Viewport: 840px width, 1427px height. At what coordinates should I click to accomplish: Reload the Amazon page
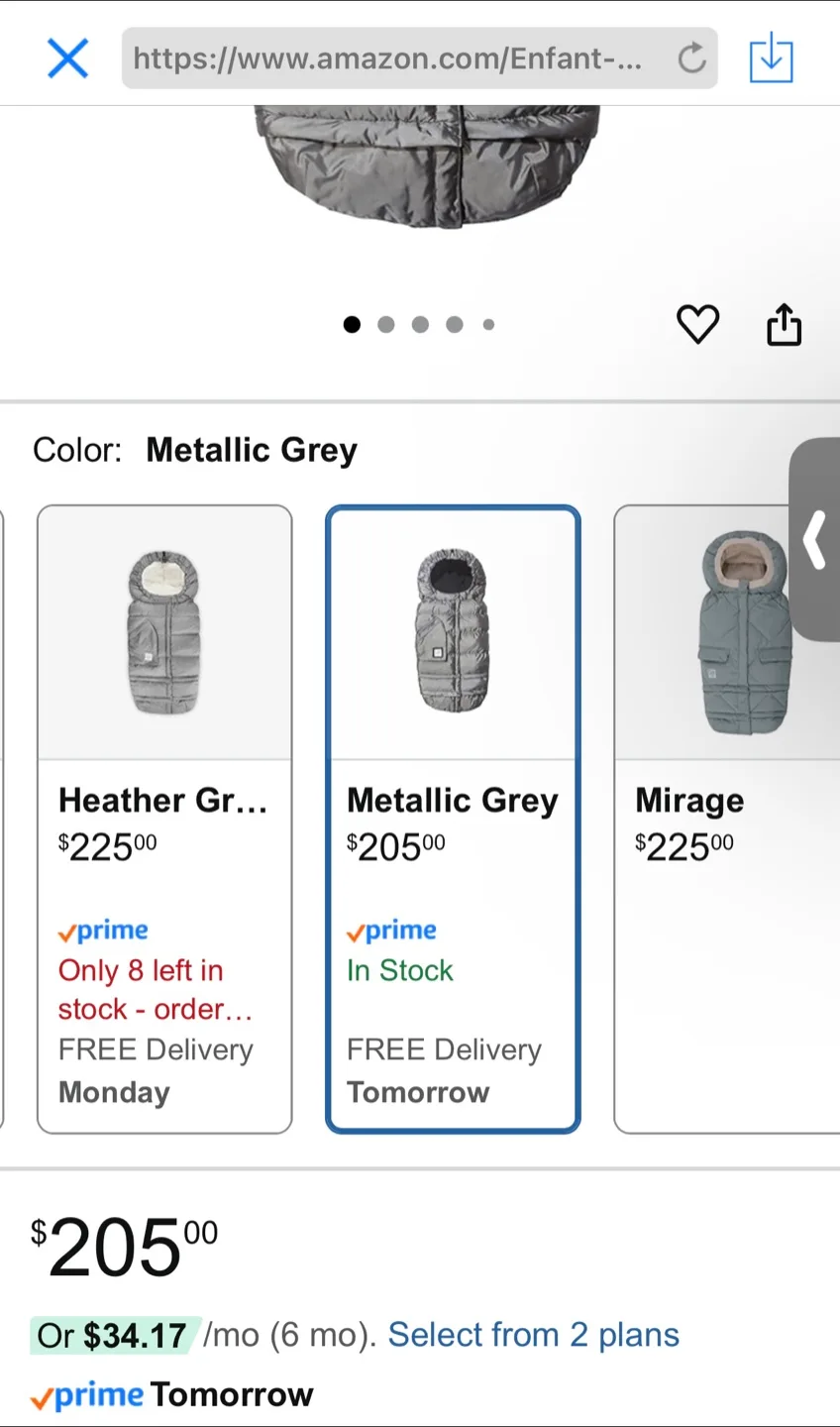691,58
